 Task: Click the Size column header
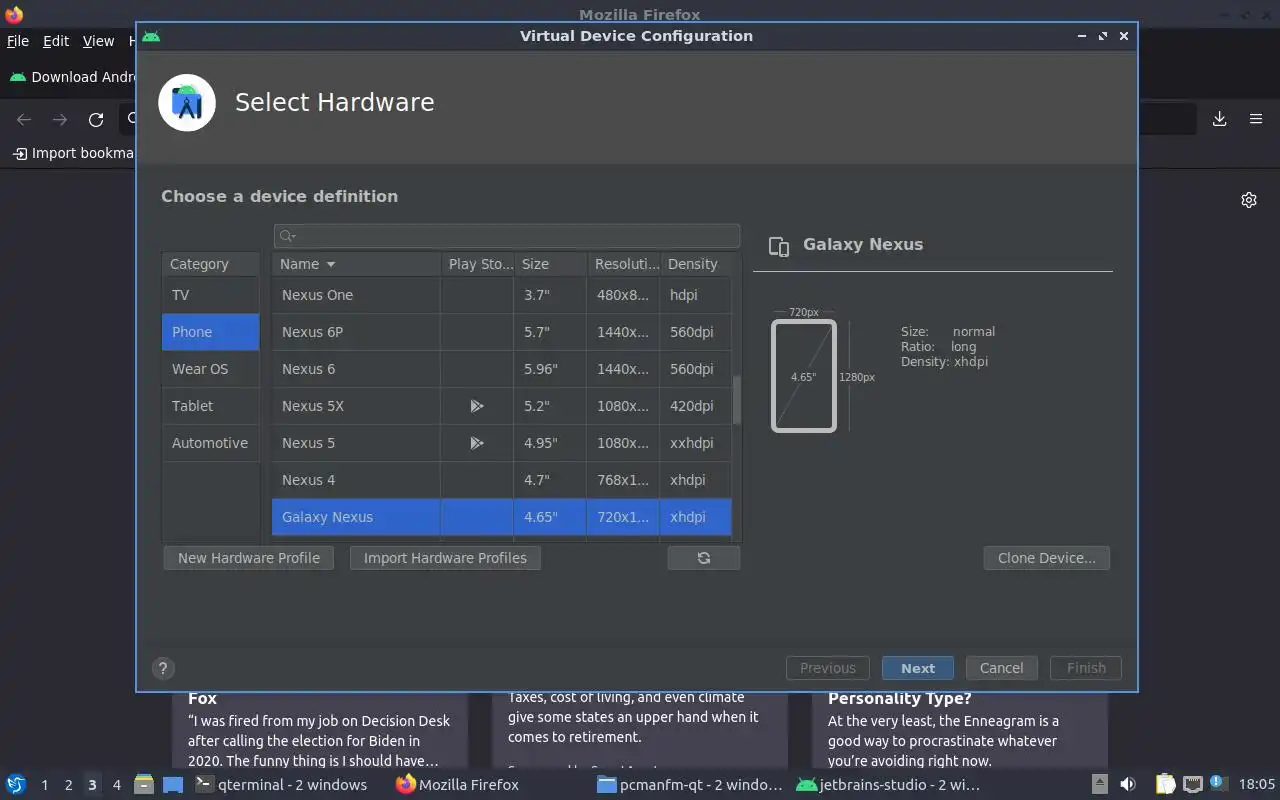[550, 264]
